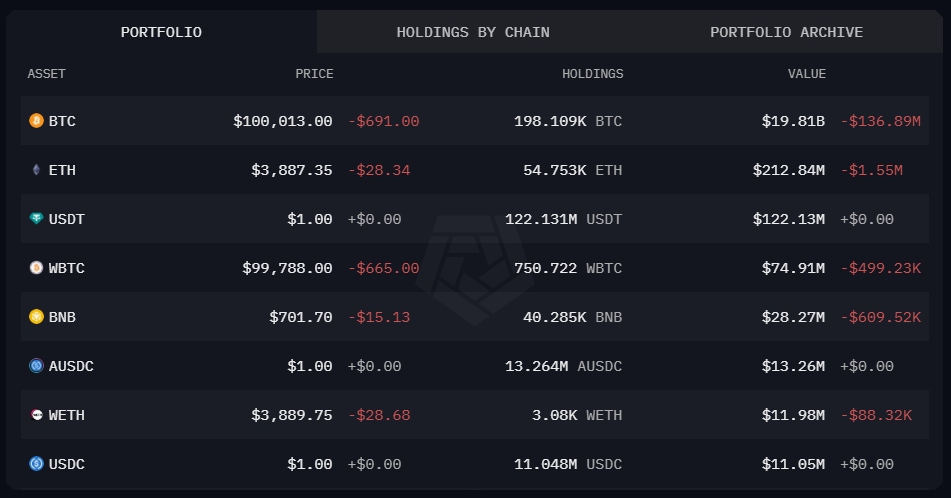Viewport: 951px width, 498px height.
Task: Click BNB price change -$15.13
Action: [x=379, y=317]
